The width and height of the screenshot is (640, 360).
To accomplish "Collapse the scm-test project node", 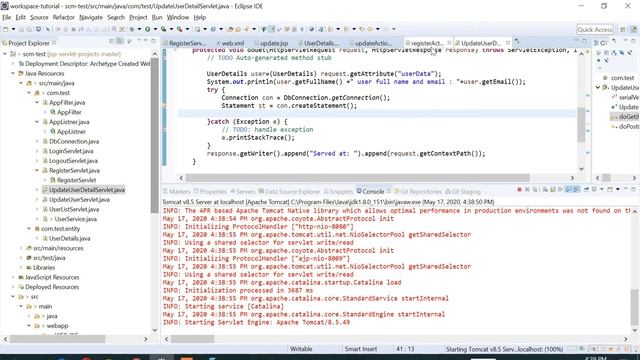I will [x=5, y=54].
